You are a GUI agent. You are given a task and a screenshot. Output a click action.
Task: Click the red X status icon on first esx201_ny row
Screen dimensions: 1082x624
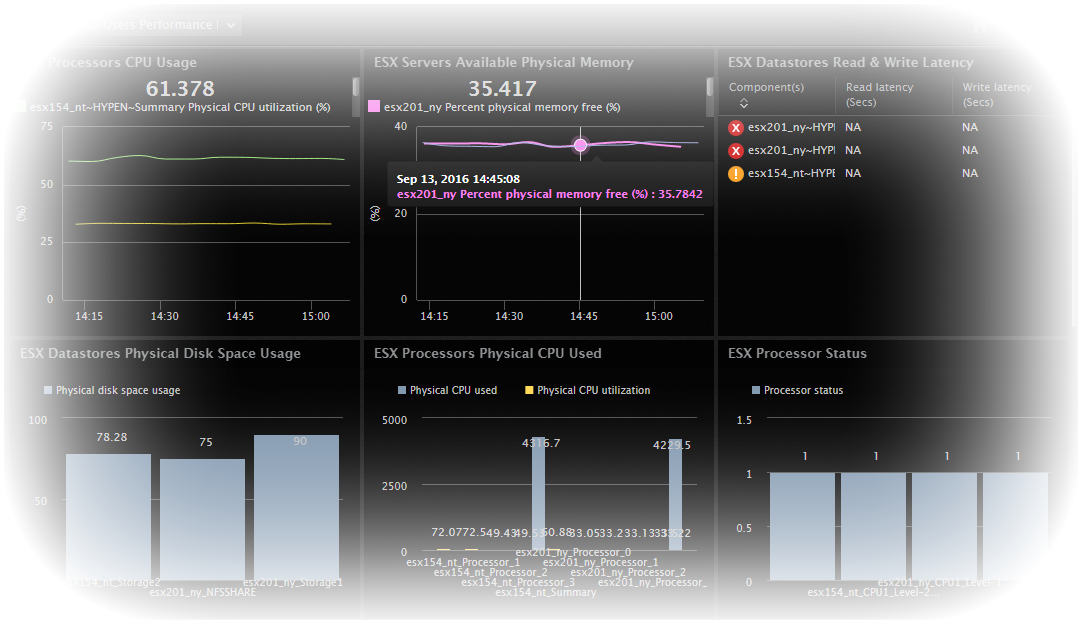736,127
